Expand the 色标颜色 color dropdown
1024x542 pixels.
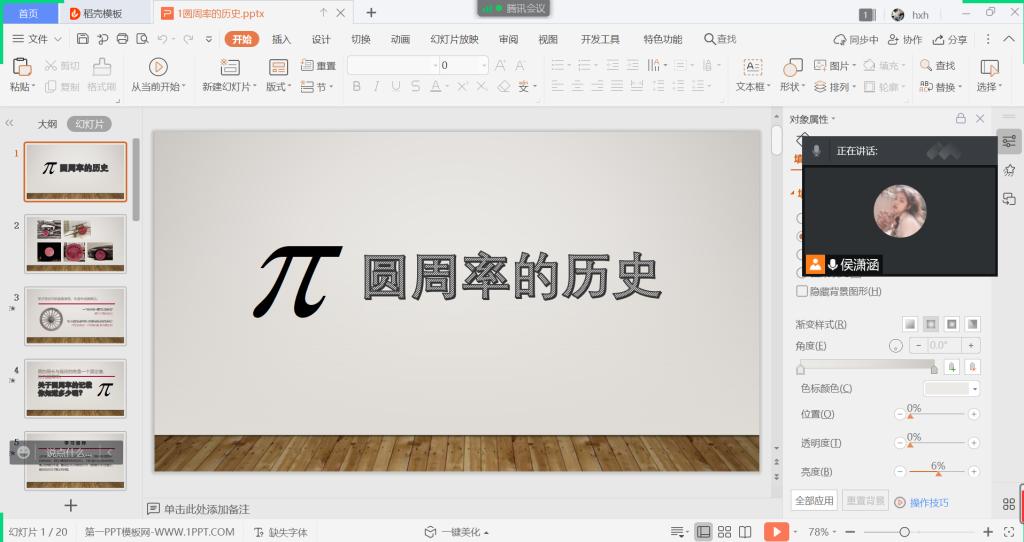974,389
